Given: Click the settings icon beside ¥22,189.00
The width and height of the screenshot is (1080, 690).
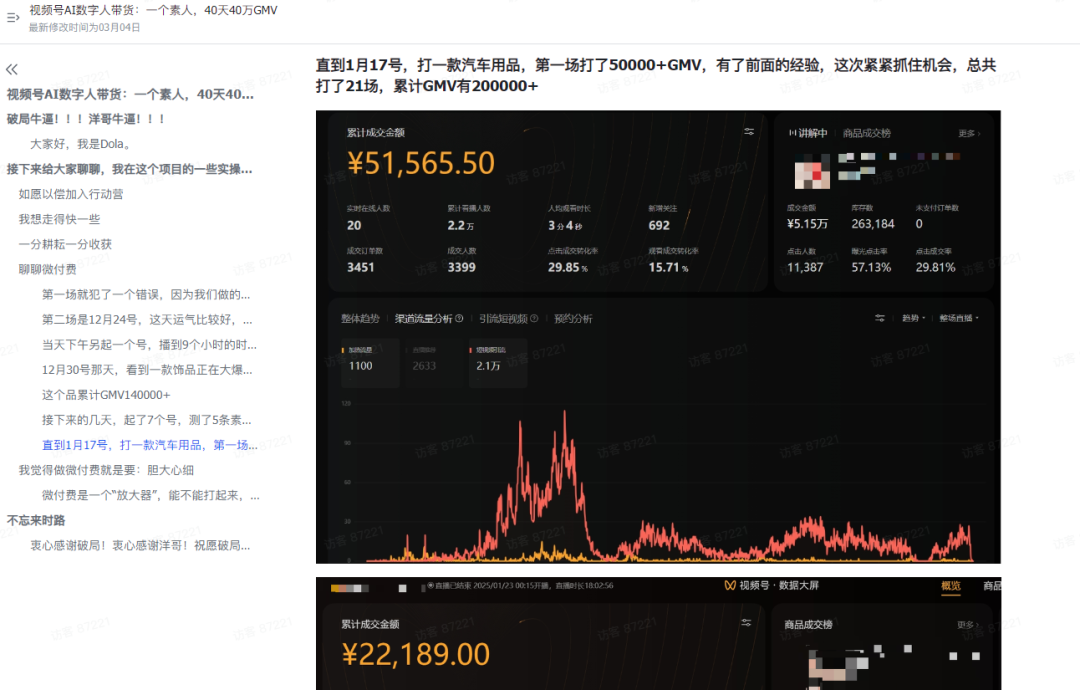Looking at the screenshot, I should [x=746, y=623].
